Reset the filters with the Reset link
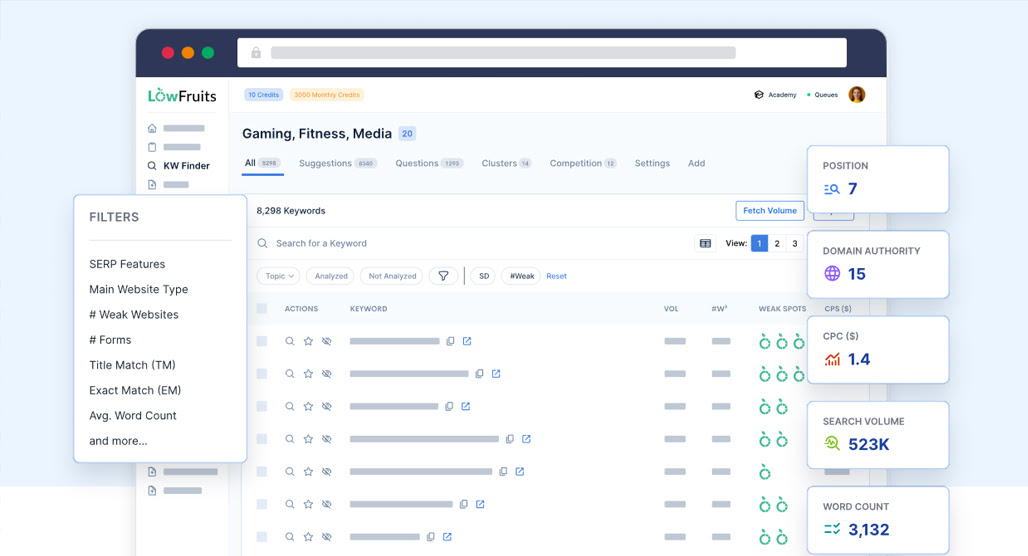This screenshot has height=556, width=1028. [x=557, y=276]
